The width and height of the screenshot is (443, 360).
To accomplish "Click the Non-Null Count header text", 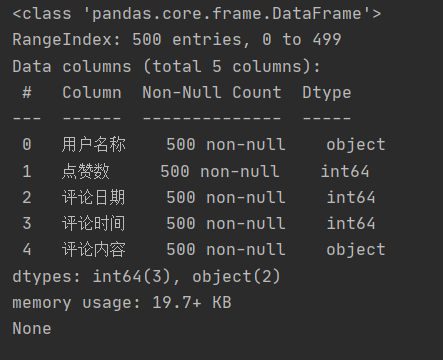I will 212,92.
